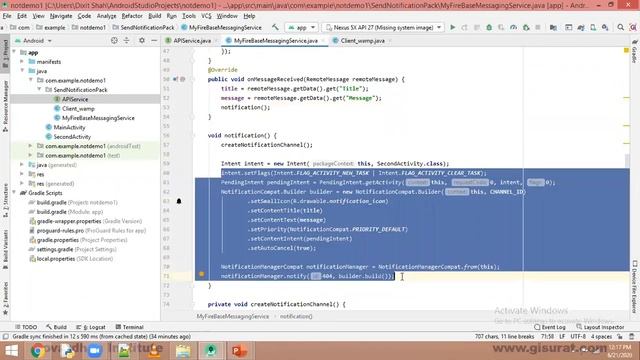Click the Windows Start button
Image resolution: width=640 pixels, height=360 pixels.
(x=11, y=351)
